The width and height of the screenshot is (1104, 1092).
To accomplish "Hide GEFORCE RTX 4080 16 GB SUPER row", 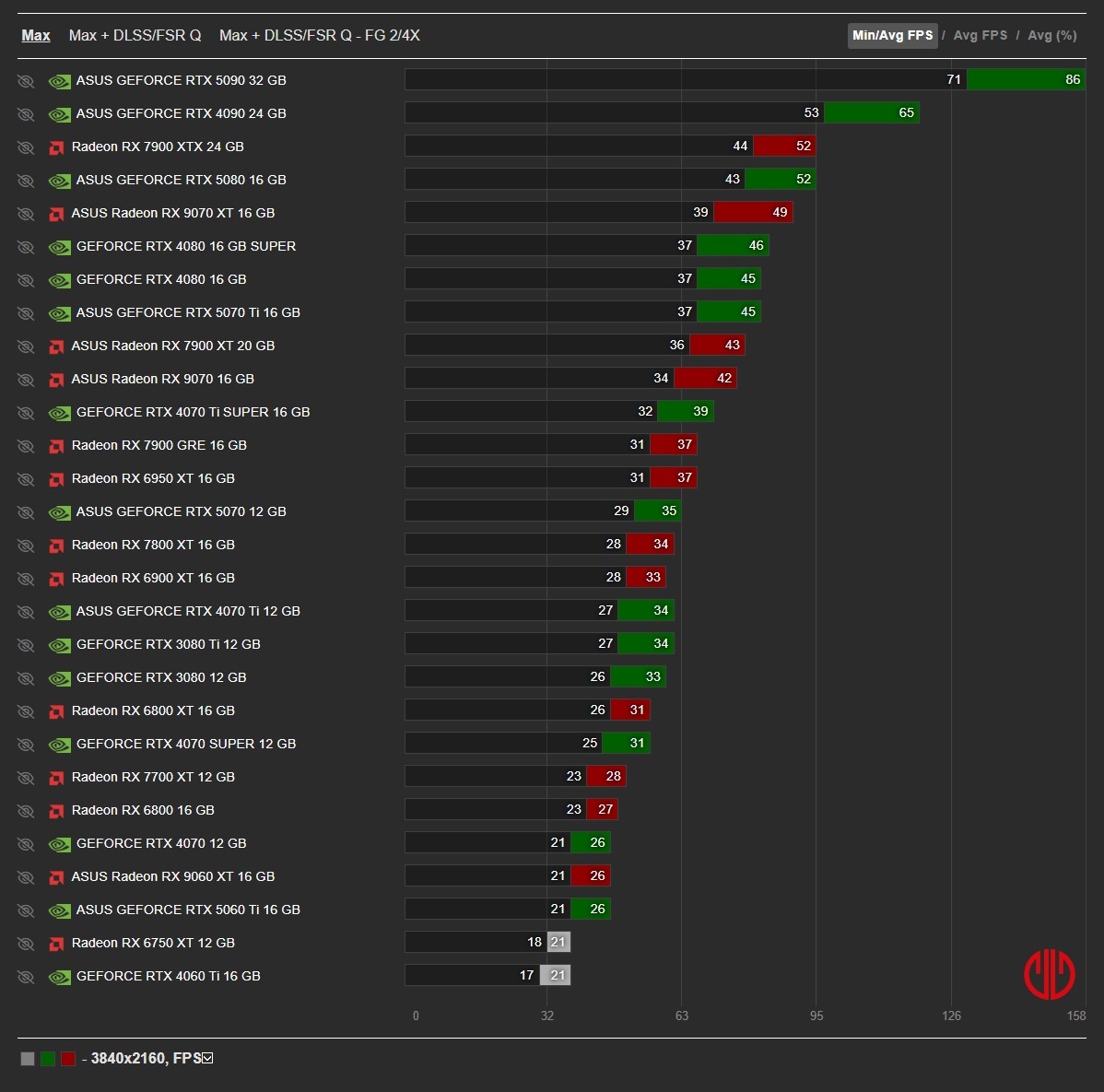I will point(26,246).
